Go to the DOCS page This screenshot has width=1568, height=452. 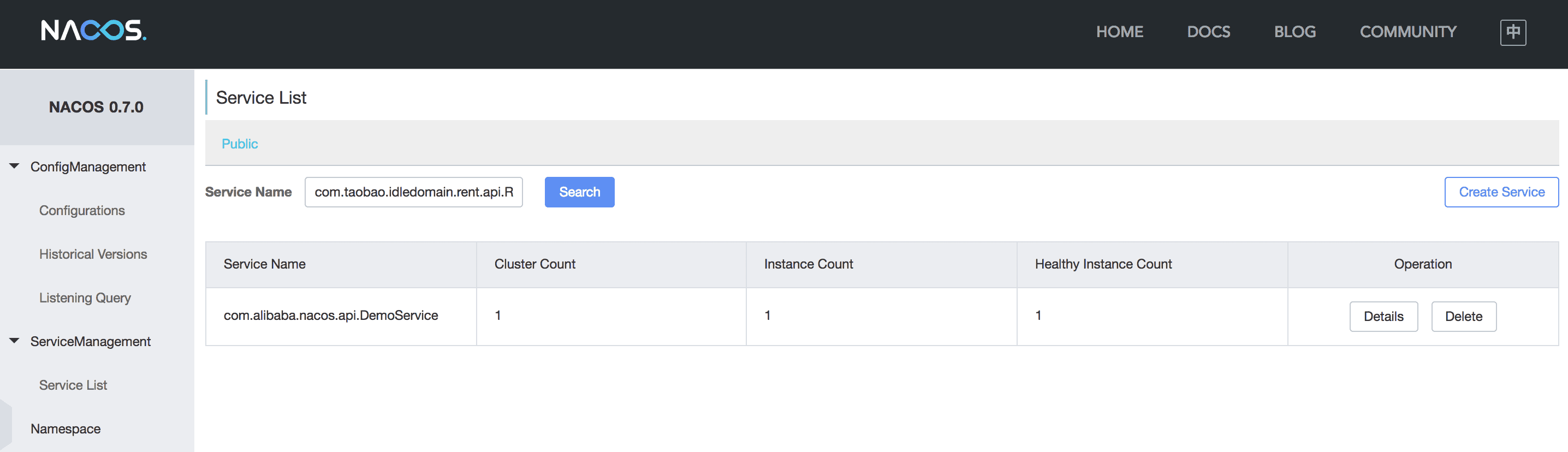pyautogui.click(x=1208, y=32)
